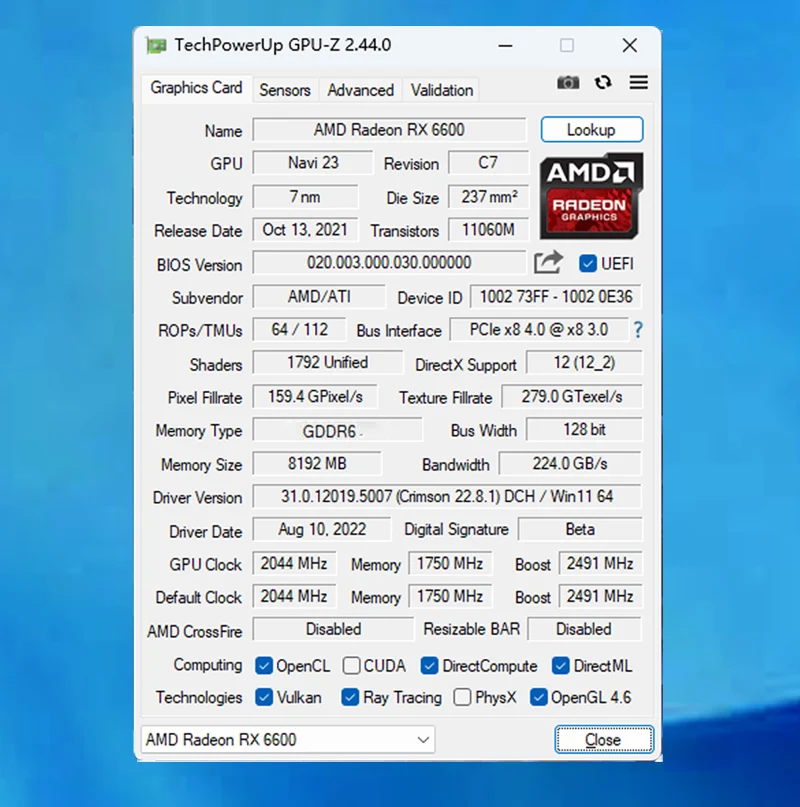This screenshot has height=807, width=800.
Task: Click the Default Clock 2044 MHz value
Action: pos(294,597)
